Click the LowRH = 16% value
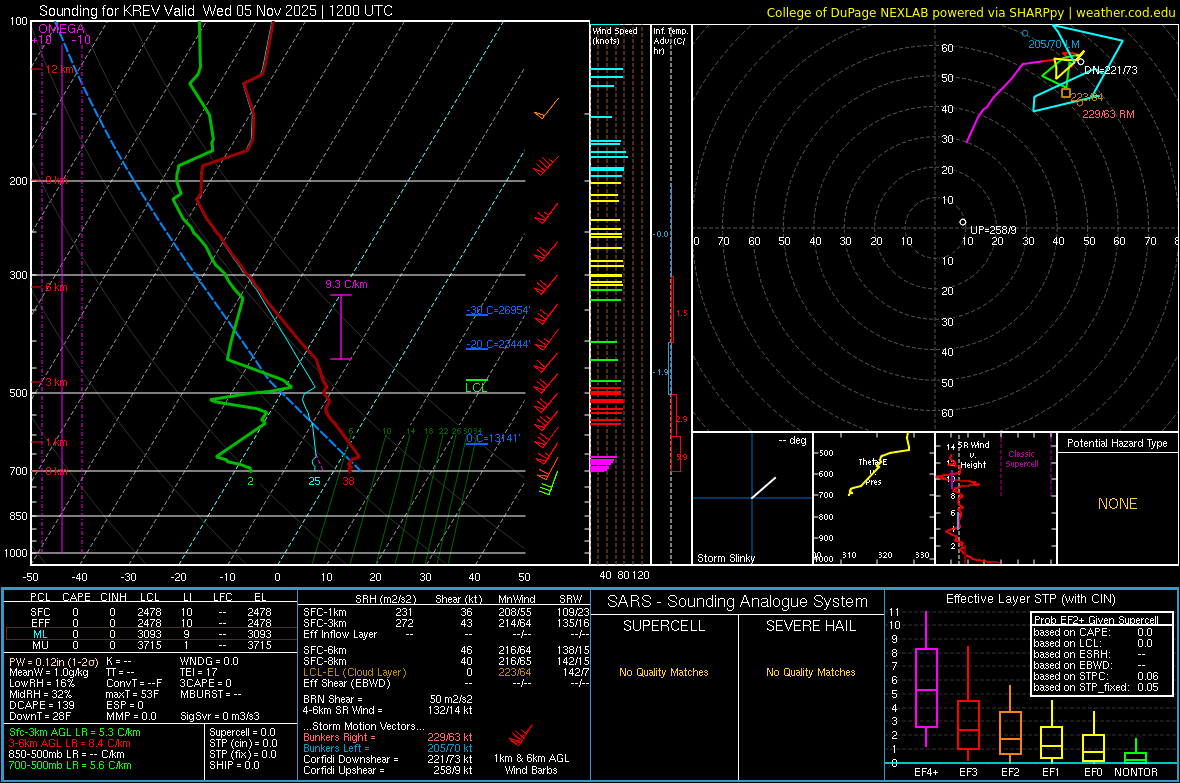This screenshot has width=1180, height=783. 42,684
